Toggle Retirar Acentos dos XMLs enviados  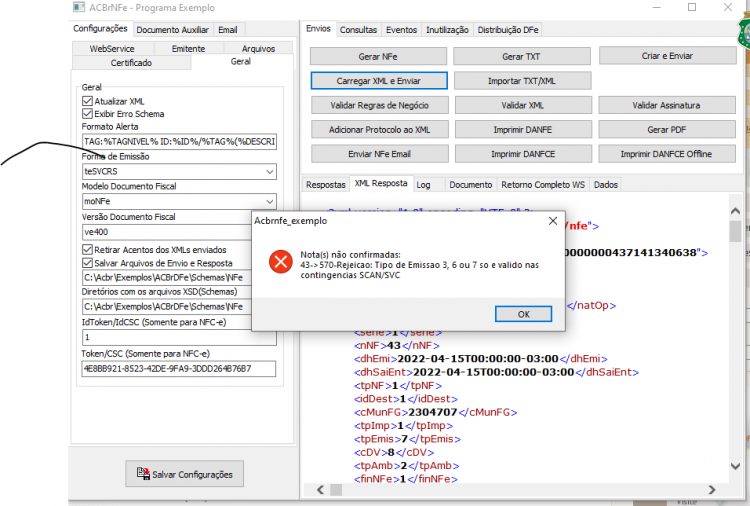(87, 249)
